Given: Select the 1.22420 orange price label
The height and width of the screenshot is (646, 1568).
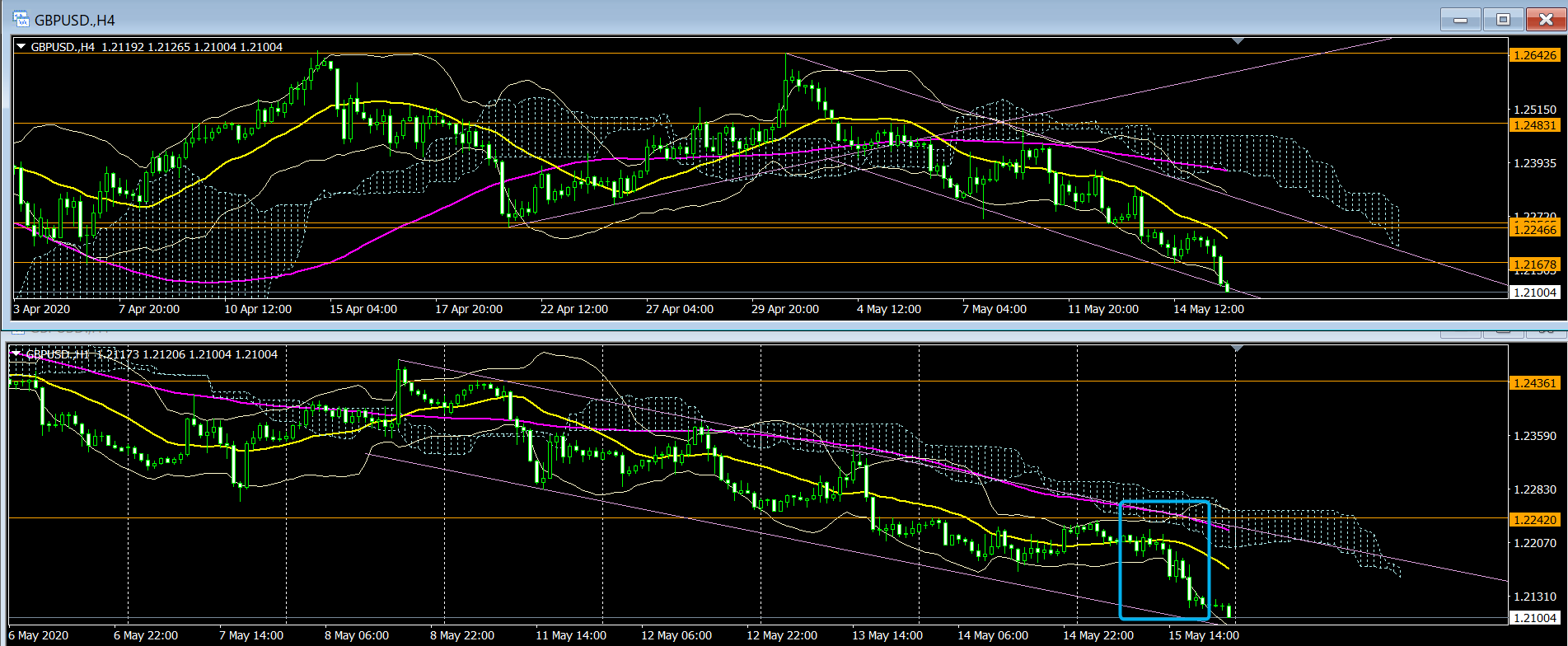Looking at the screenshot, I should (x=1535, y=520).
